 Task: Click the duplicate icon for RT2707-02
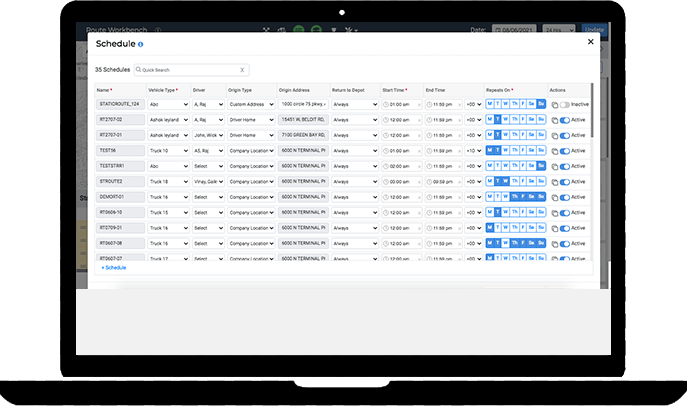[x=555, y=120]
